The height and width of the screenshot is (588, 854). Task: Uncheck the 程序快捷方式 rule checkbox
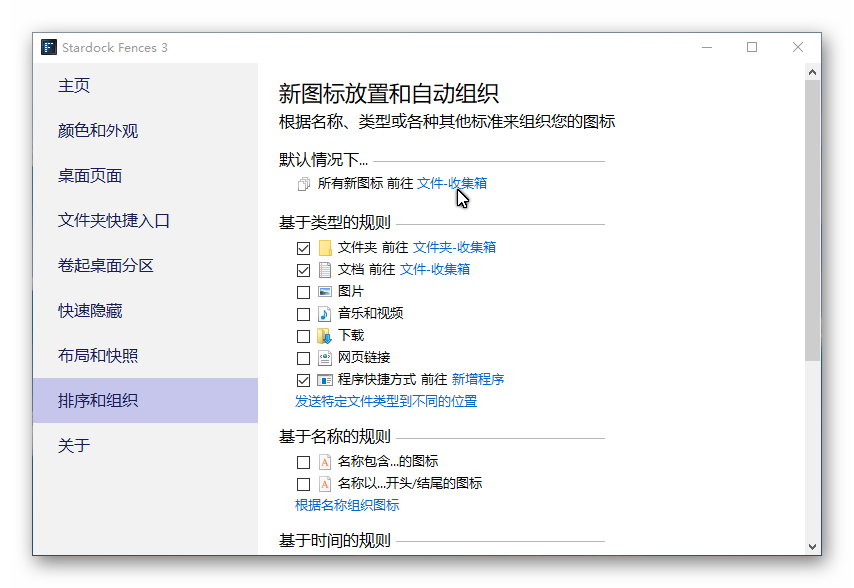point(303,380)
